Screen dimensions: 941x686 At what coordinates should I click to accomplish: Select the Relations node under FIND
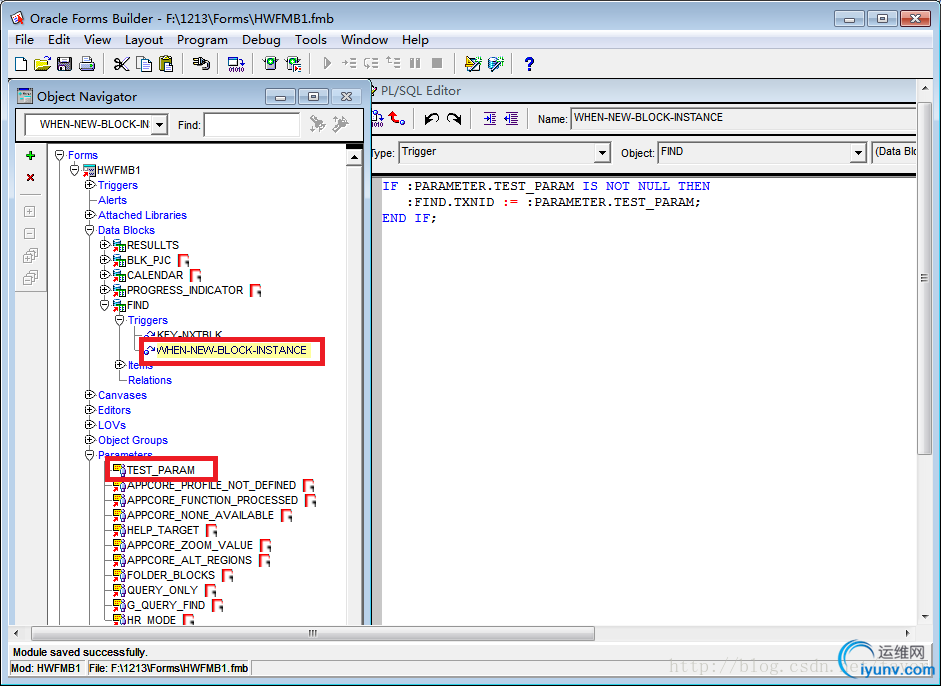pos(149,380)
